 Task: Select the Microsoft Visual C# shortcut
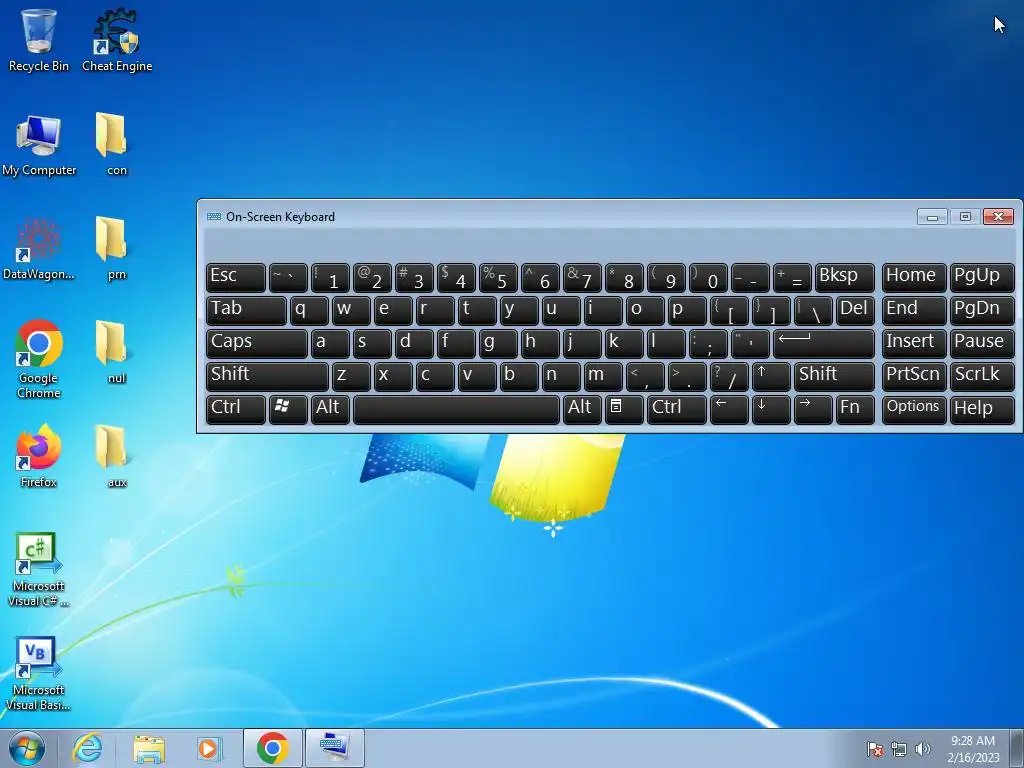point(39,569)
